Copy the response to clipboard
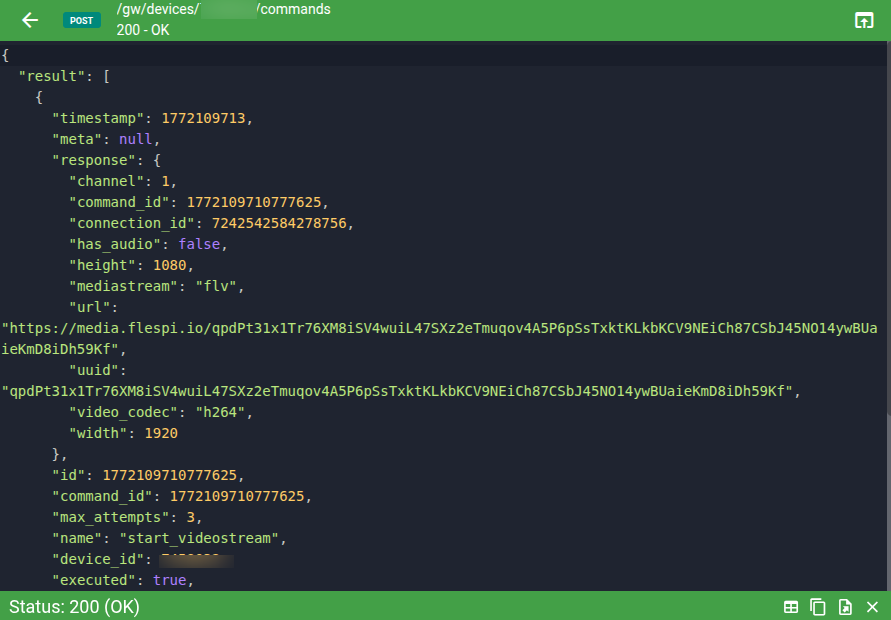The height and width of the screenshot is (620, 891). [x=818, y=607]
